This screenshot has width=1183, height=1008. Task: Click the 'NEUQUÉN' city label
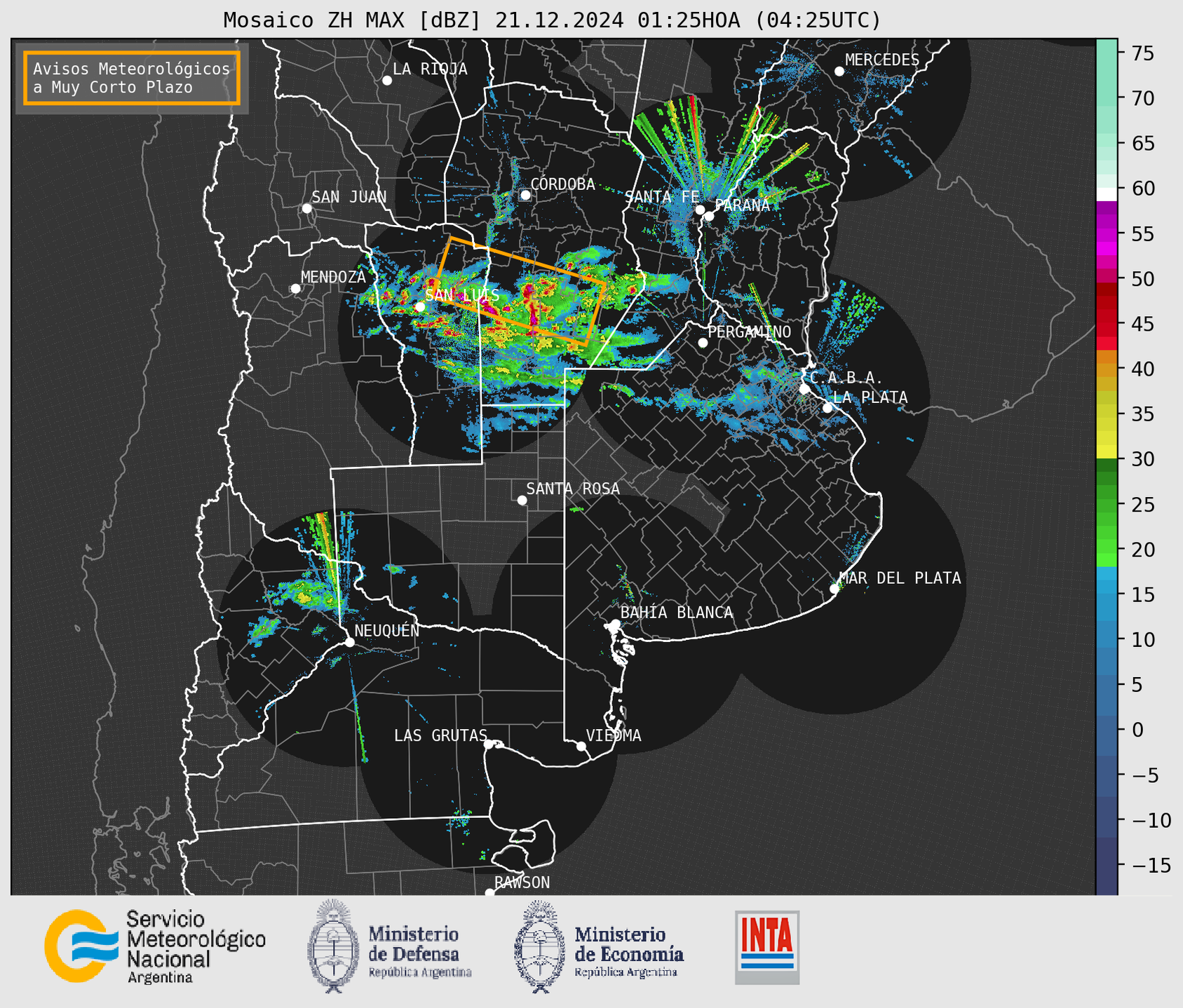click(387, 630)
